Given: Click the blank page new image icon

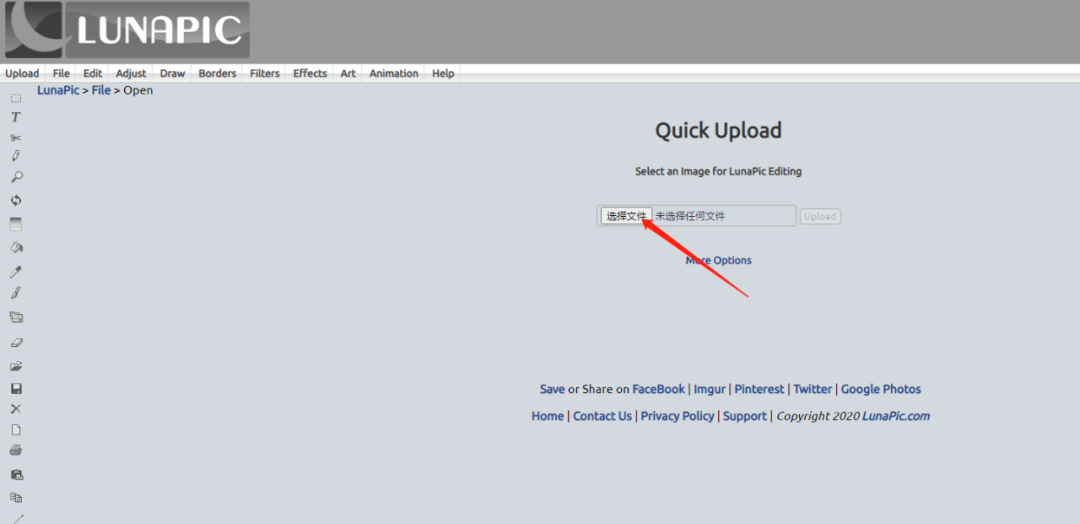Looking at the screenshot, I should (16, 430).
